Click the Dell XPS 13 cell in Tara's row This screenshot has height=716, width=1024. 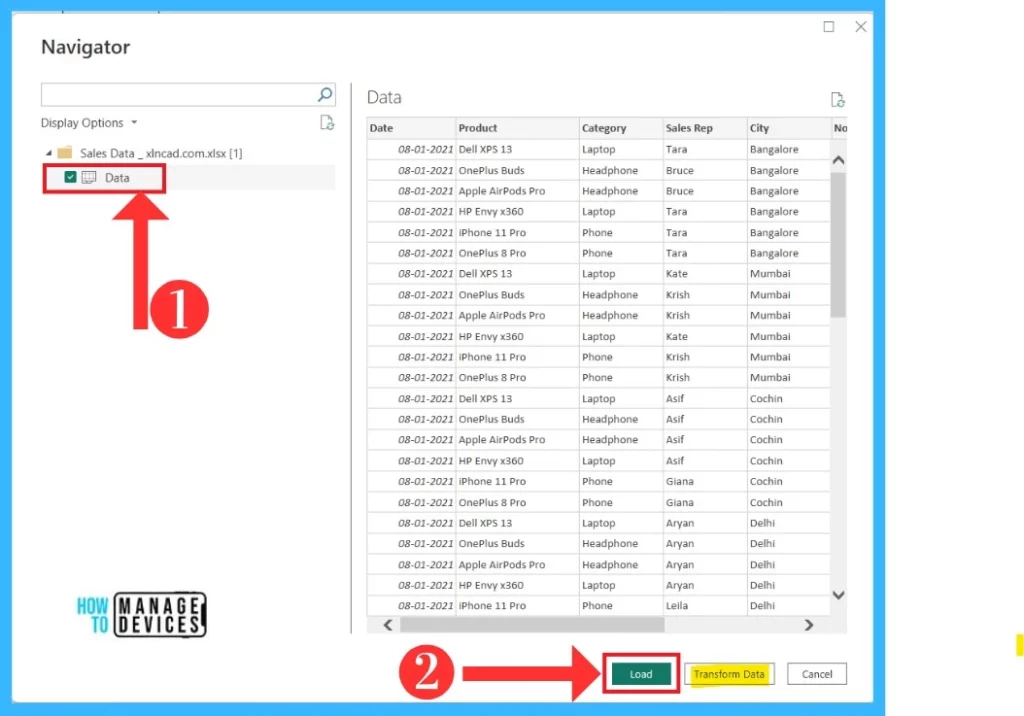click(517, 150)
